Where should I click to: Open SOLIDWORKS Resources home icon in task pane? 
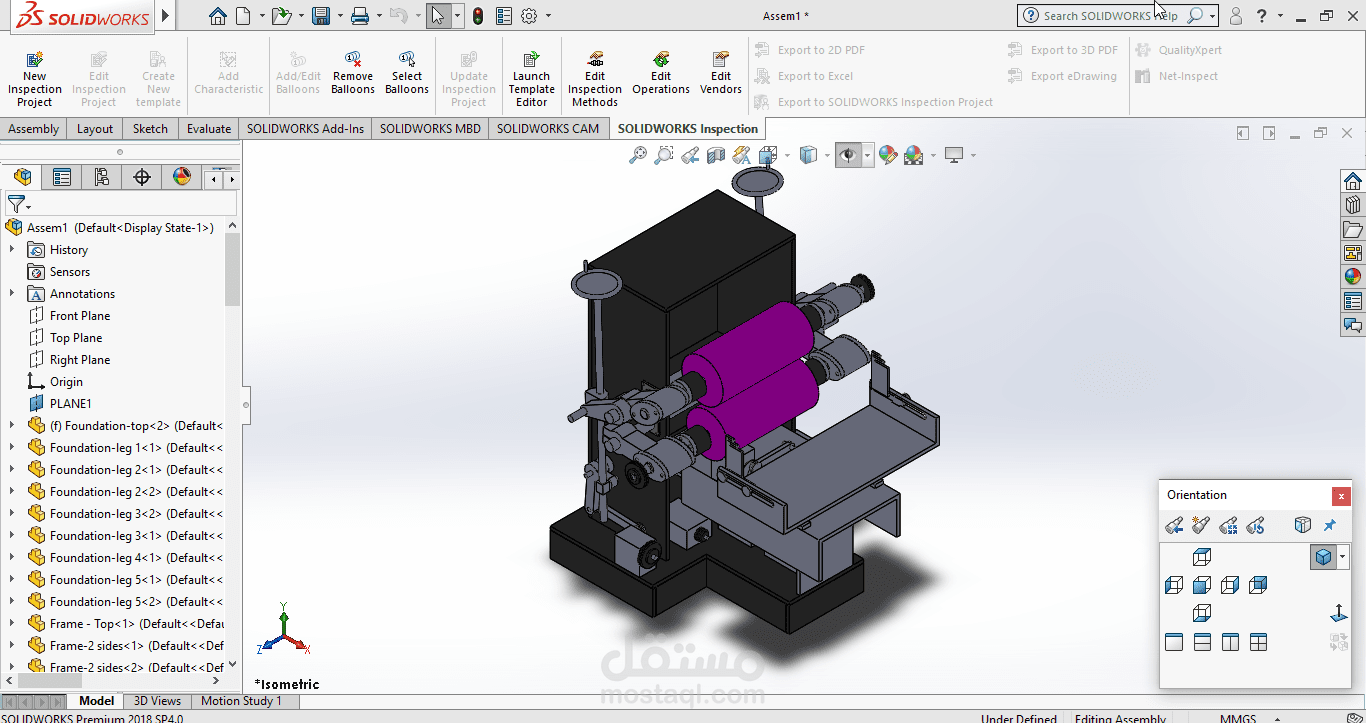point(1353,181)
